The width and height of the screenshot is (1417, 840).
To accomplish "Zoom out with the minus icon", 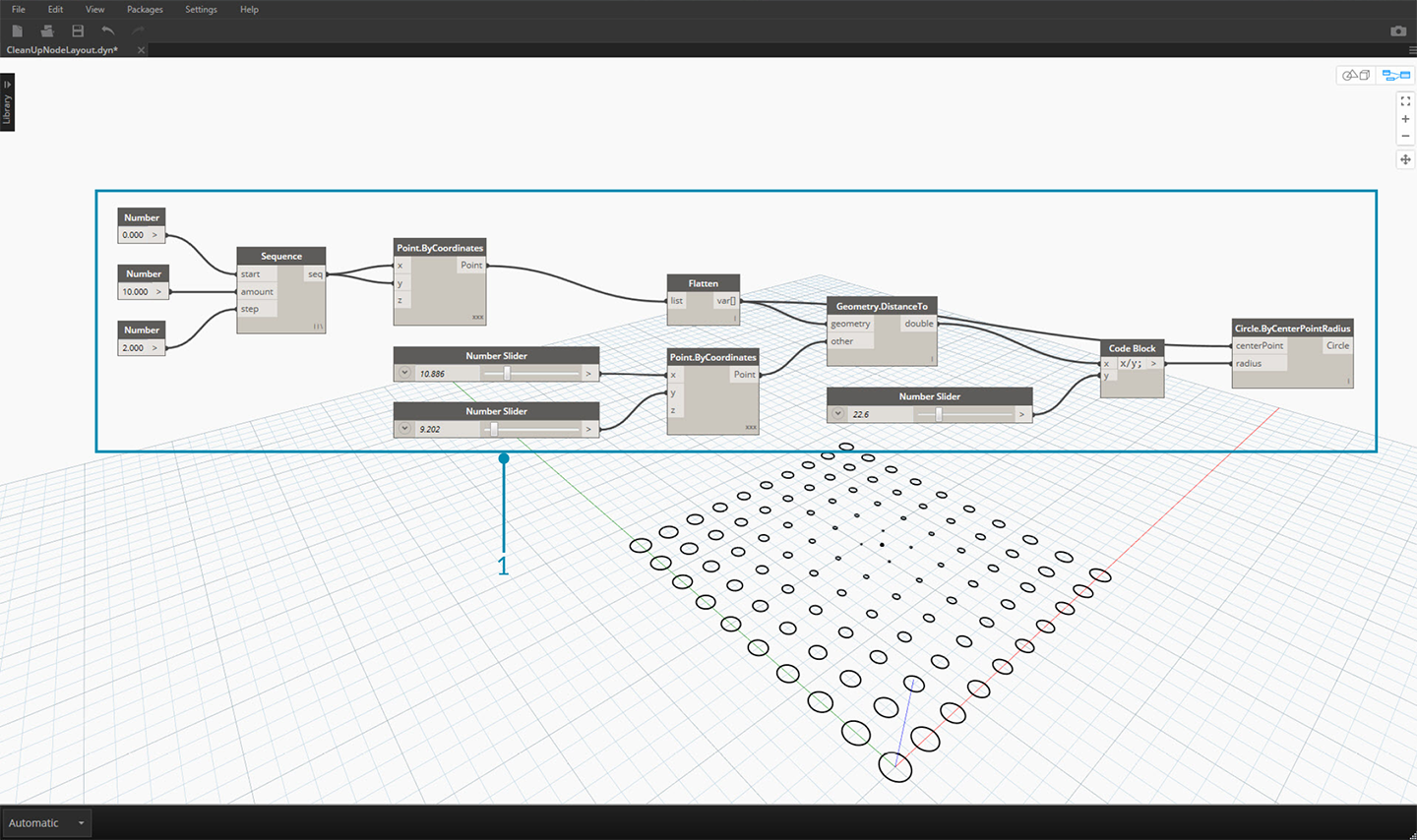I will point(1405,136).
